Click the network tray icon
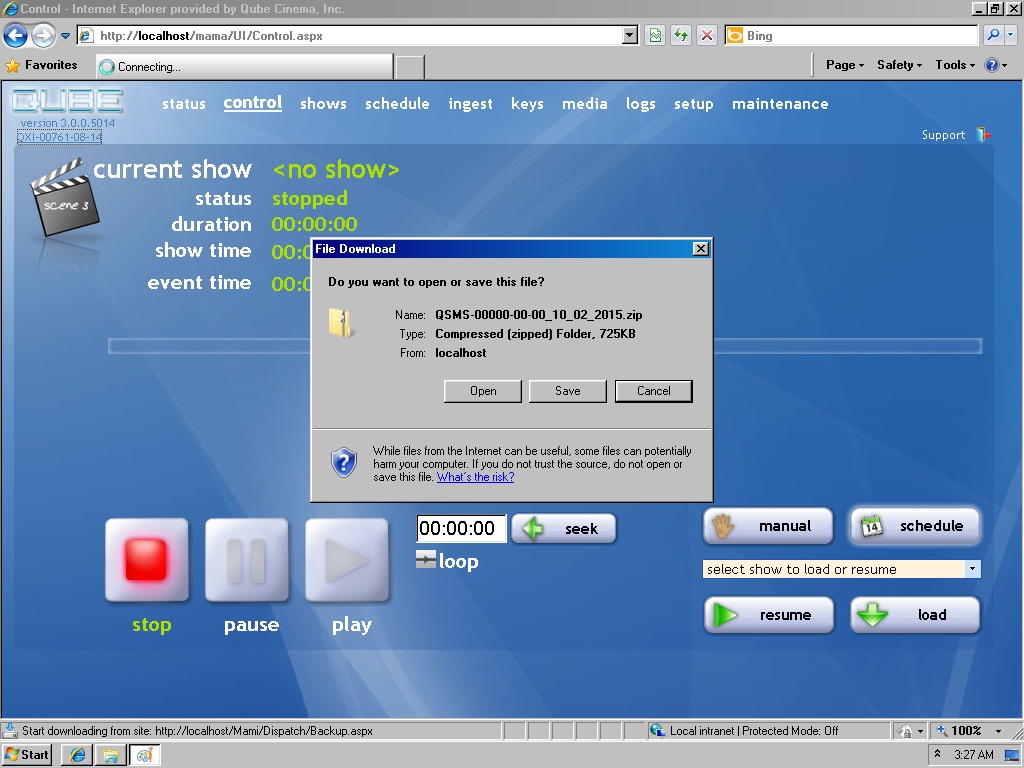Viewport: 1024px width, 768px height. [1011, 755]
